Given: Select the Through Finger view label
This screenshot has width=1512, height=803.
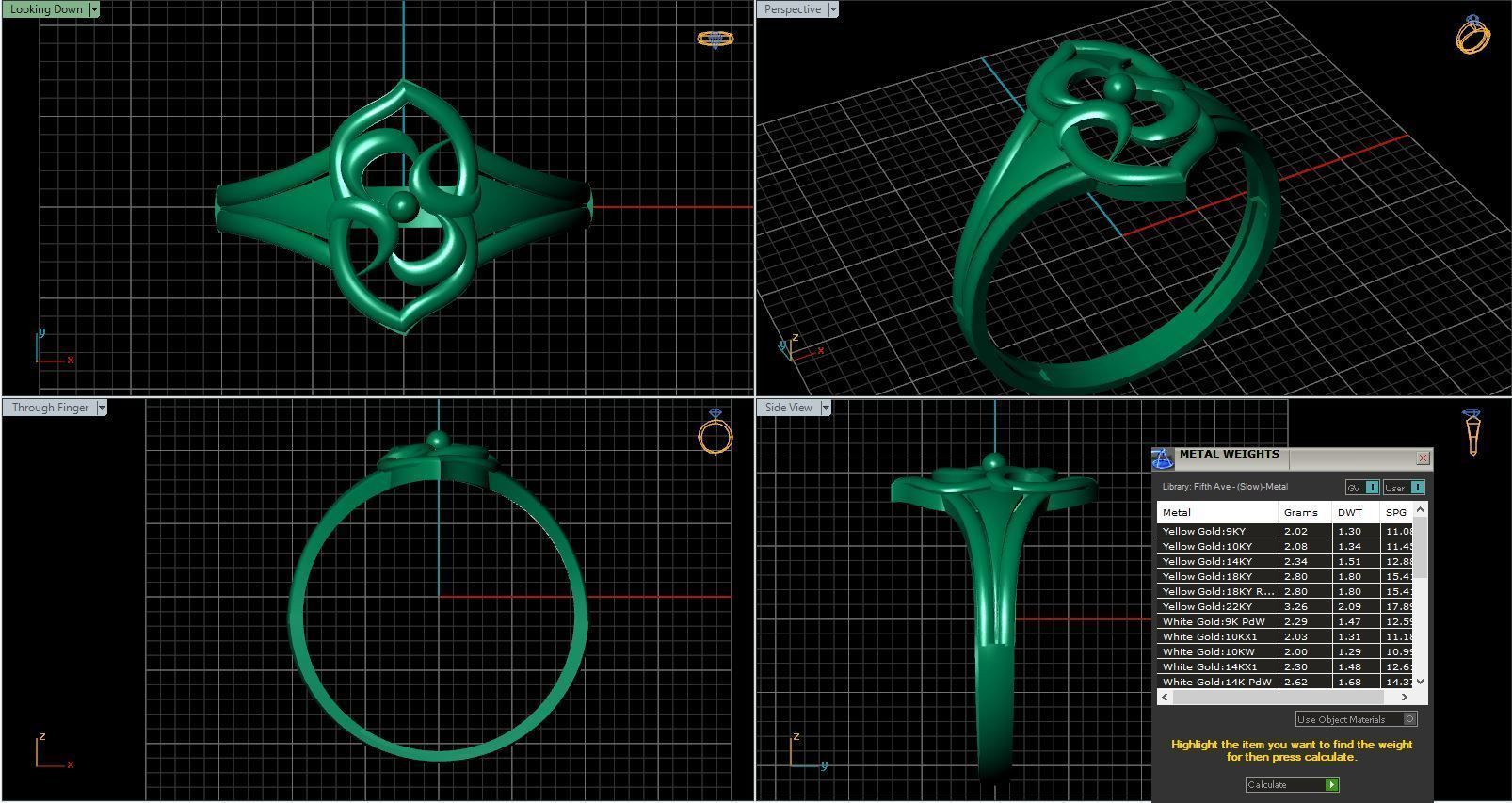Looking at the screenshot, I should click(50, 408).
